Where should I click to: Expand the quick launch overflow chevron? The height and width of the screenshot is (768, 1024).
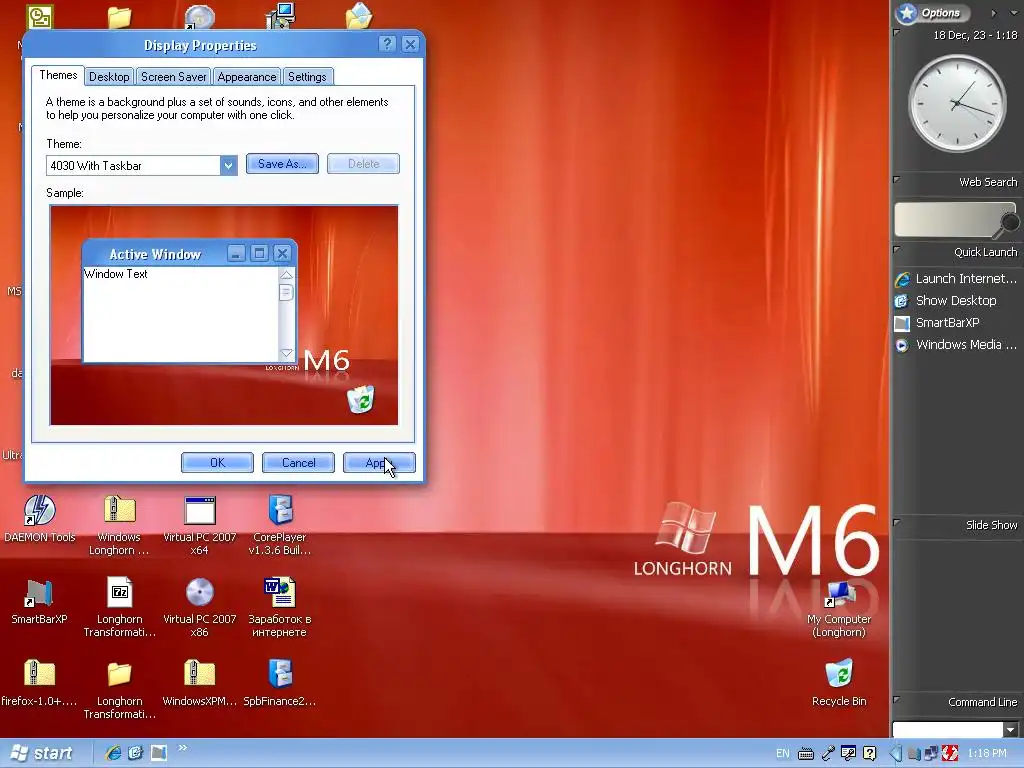coord(182,748)
